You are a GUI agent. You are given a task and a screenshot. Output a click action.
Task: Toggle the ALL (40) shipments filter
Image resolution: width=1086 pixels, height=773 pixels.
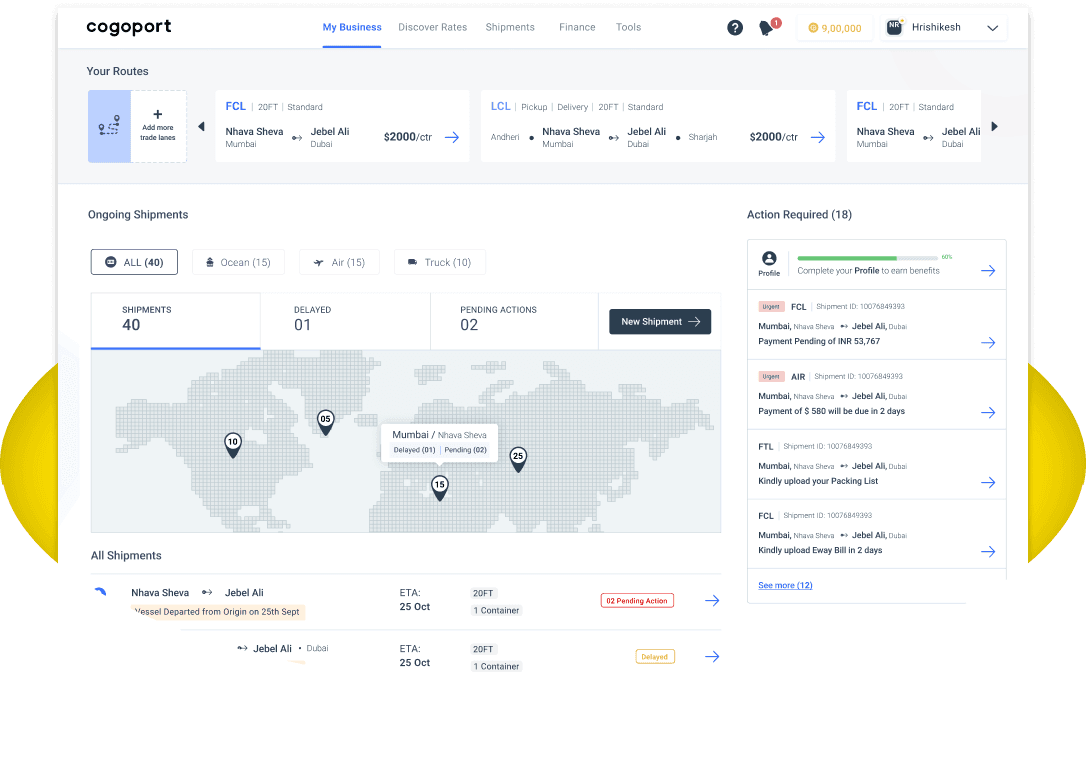coord(133,261)
